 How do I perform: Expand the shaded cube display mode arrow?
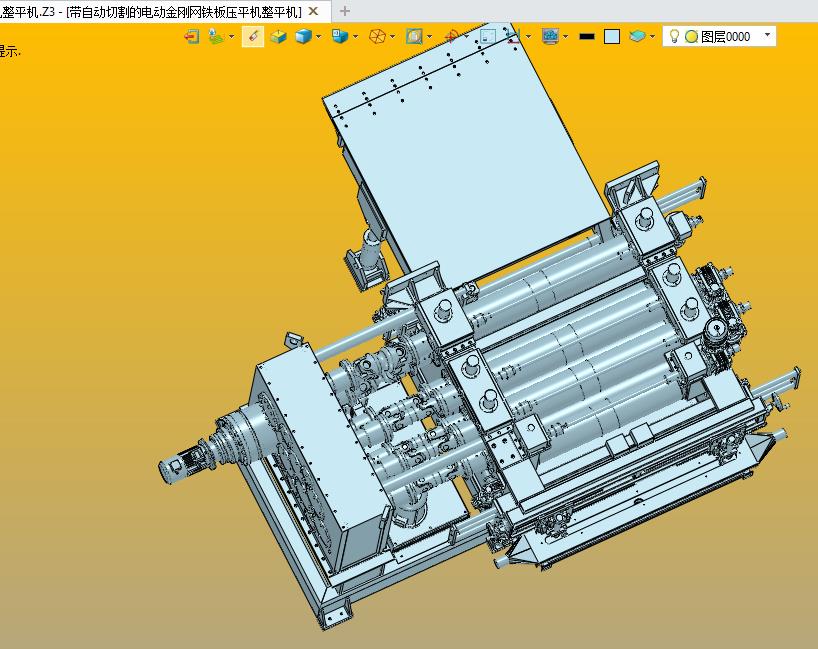coord(319,37)
